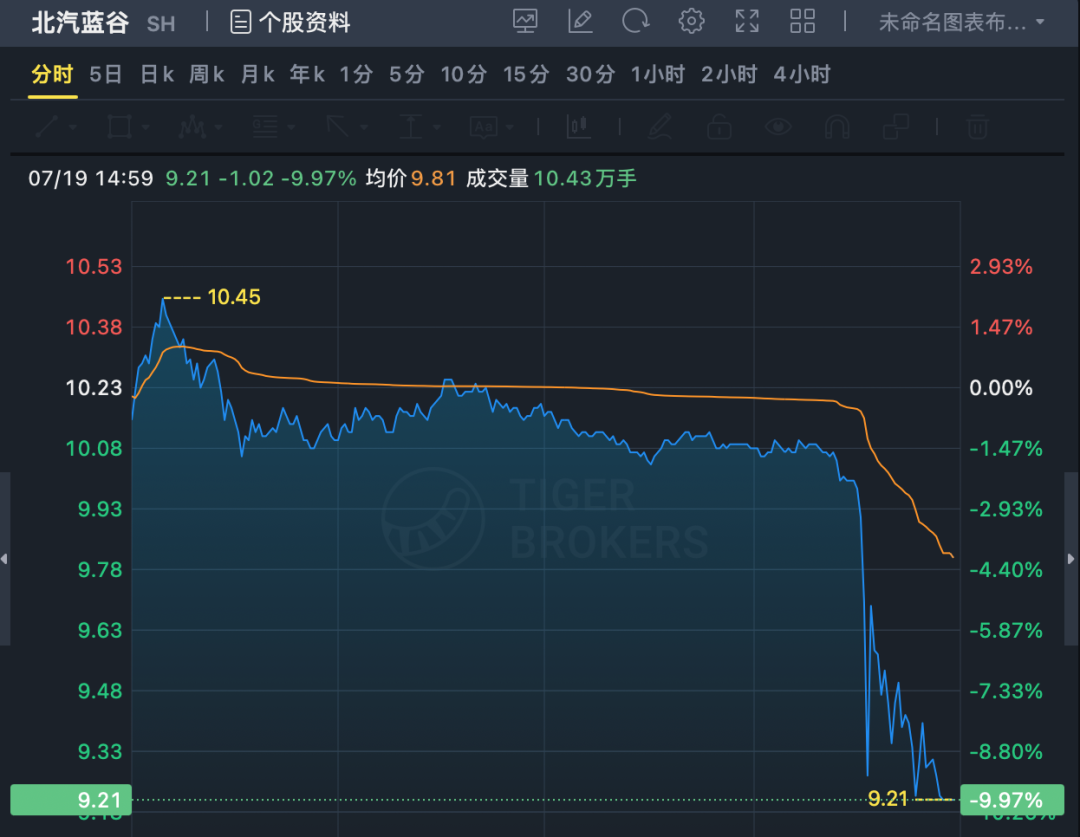Click the 10.45 intraday high marker
The width and height of the screenshot is (1080, 837).
coord(233,297)
